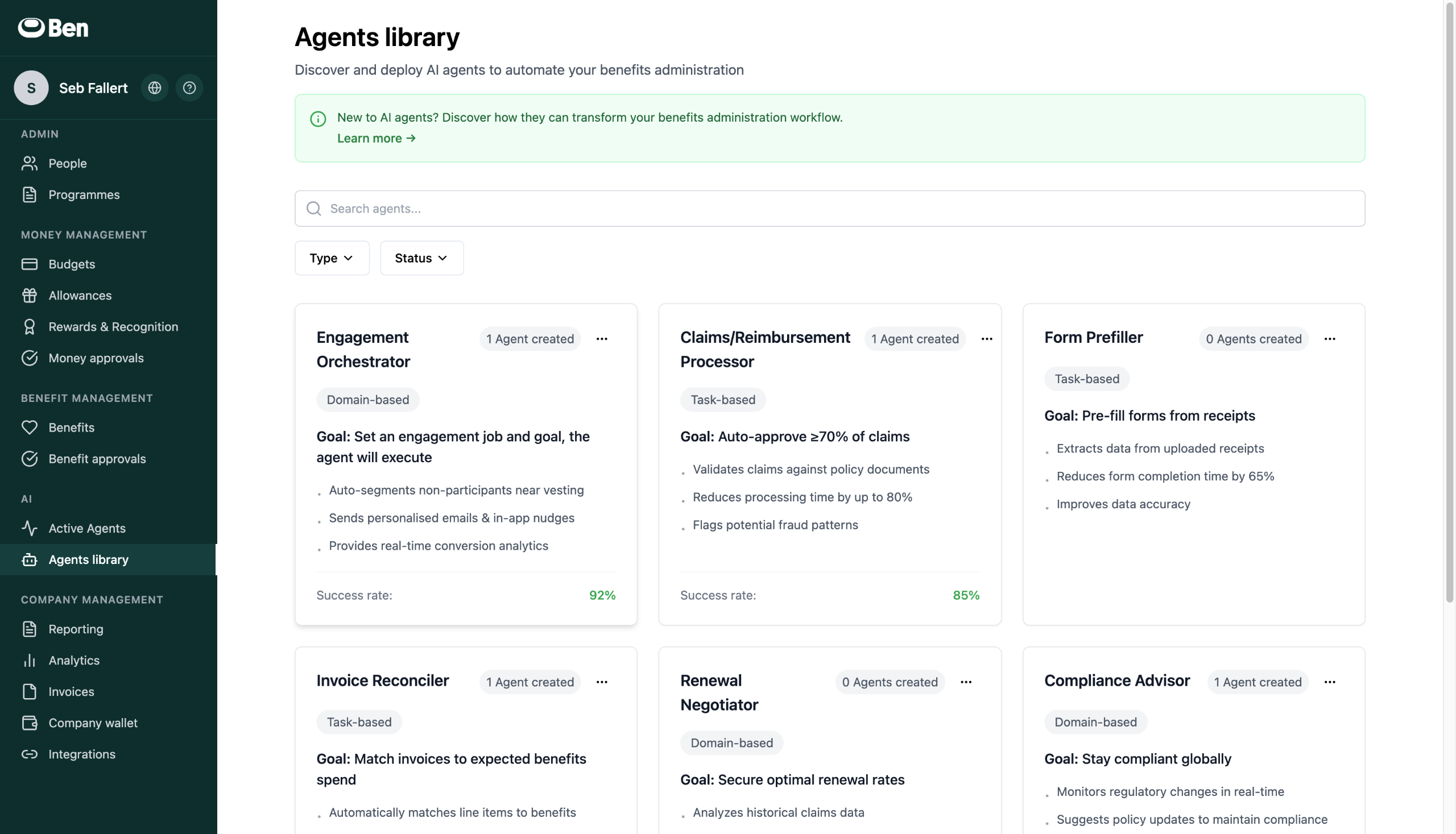
Task: Click Compliance Advisor ellipsis icon
Action: 1329,682
